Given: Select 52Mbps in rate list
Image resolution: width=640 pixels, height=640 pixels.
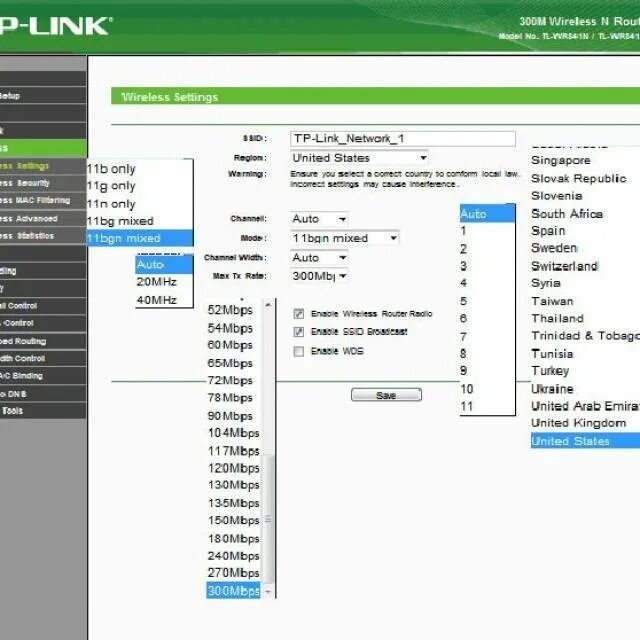Looking at the screenshot, I should [x=233, y=310].
